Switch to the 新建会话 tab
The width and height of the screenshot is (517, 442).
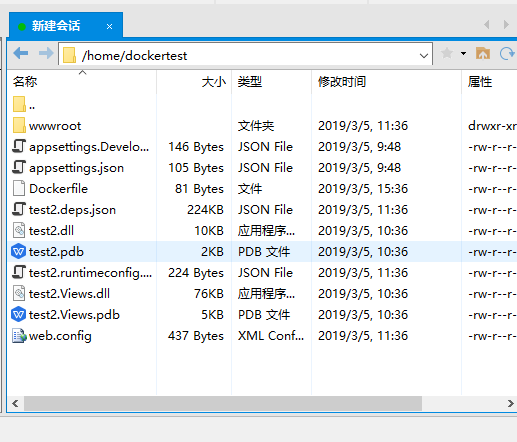click(x=66, y=26)
